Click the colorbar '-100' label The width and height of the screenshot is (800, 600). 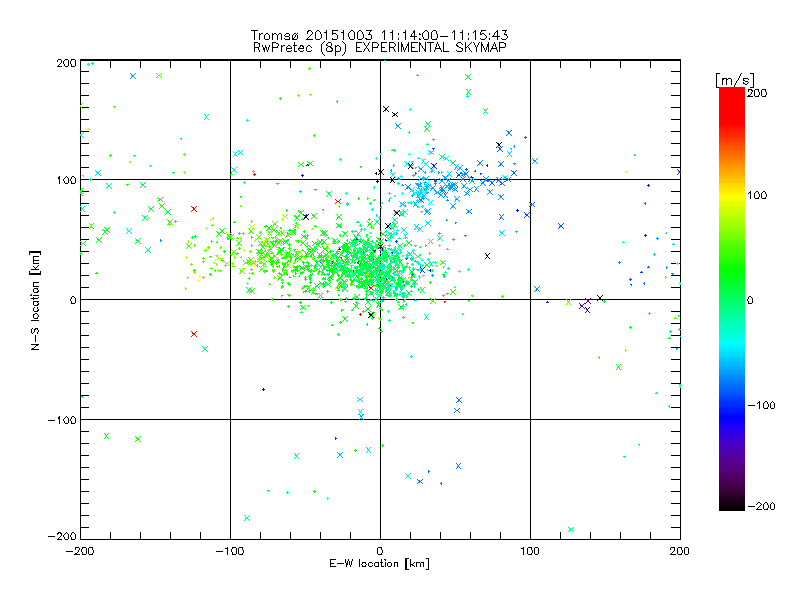coord(761,405)
